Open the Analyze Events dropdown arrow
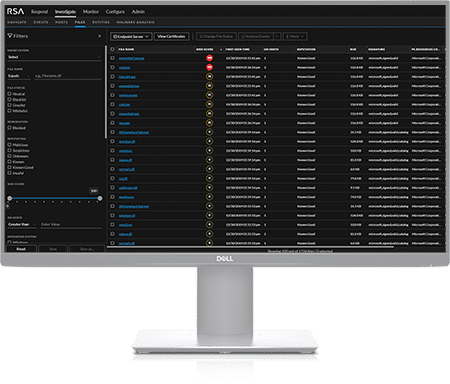 pyautogui.click(x=277, y=36)
